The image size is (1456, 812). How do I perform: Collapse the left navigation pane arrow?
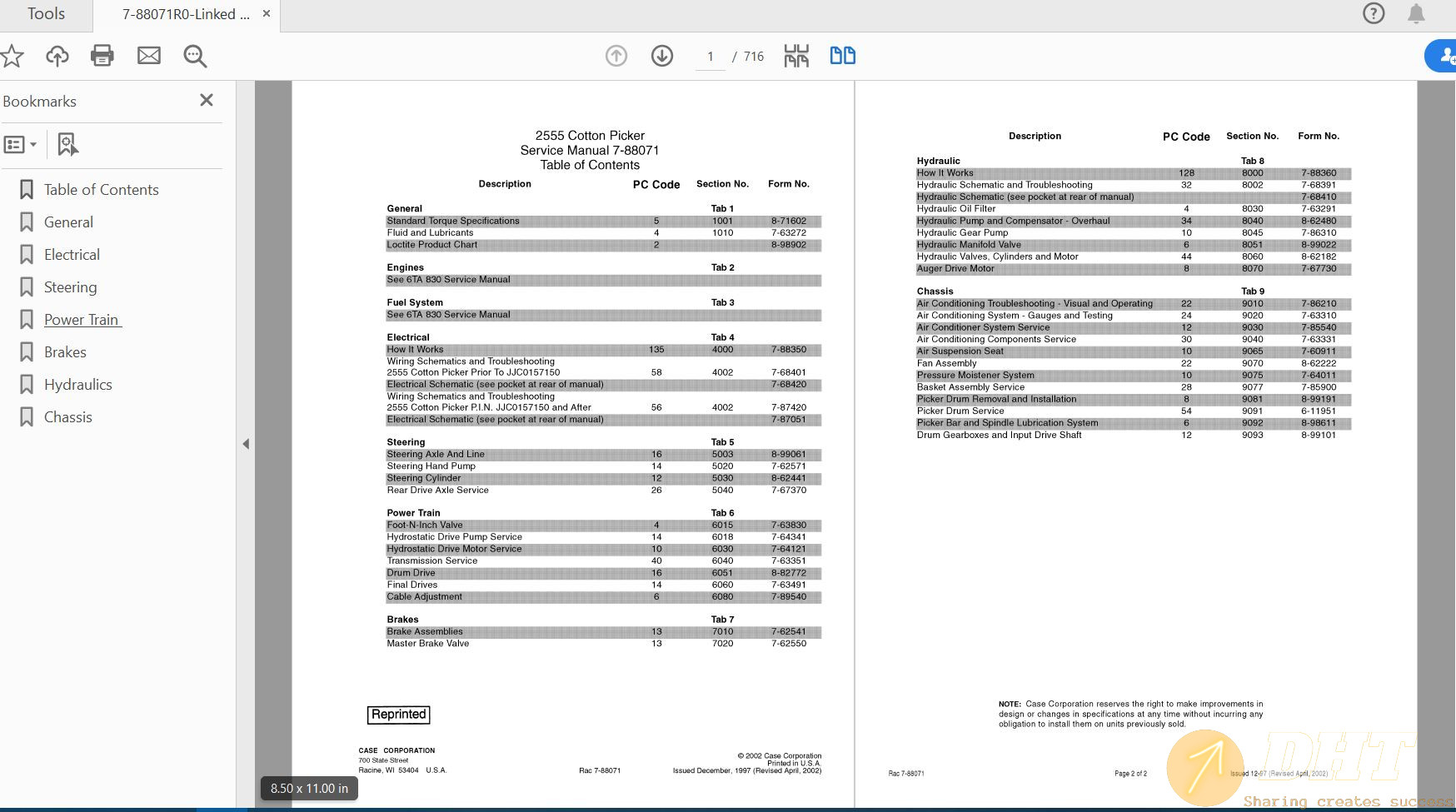(x=246, y=444)
